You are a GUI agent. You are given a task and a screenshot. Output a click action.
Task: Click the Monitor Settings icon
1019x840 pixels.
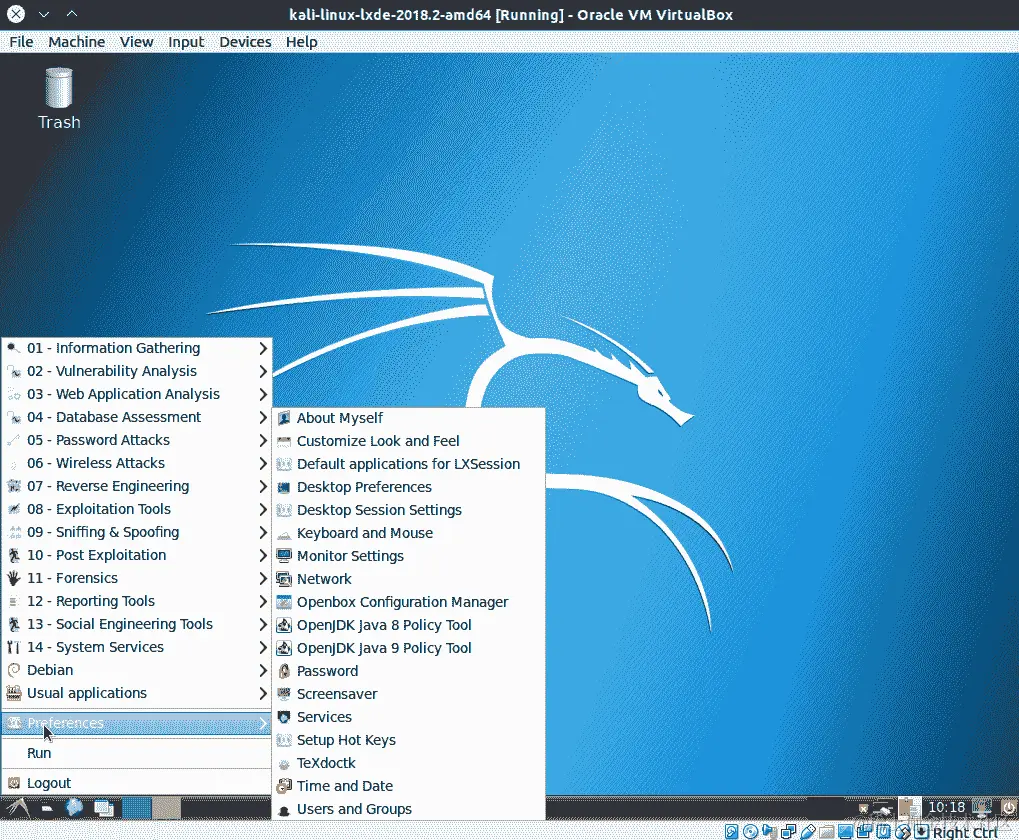pyautogui.click(x=283, y=556)
